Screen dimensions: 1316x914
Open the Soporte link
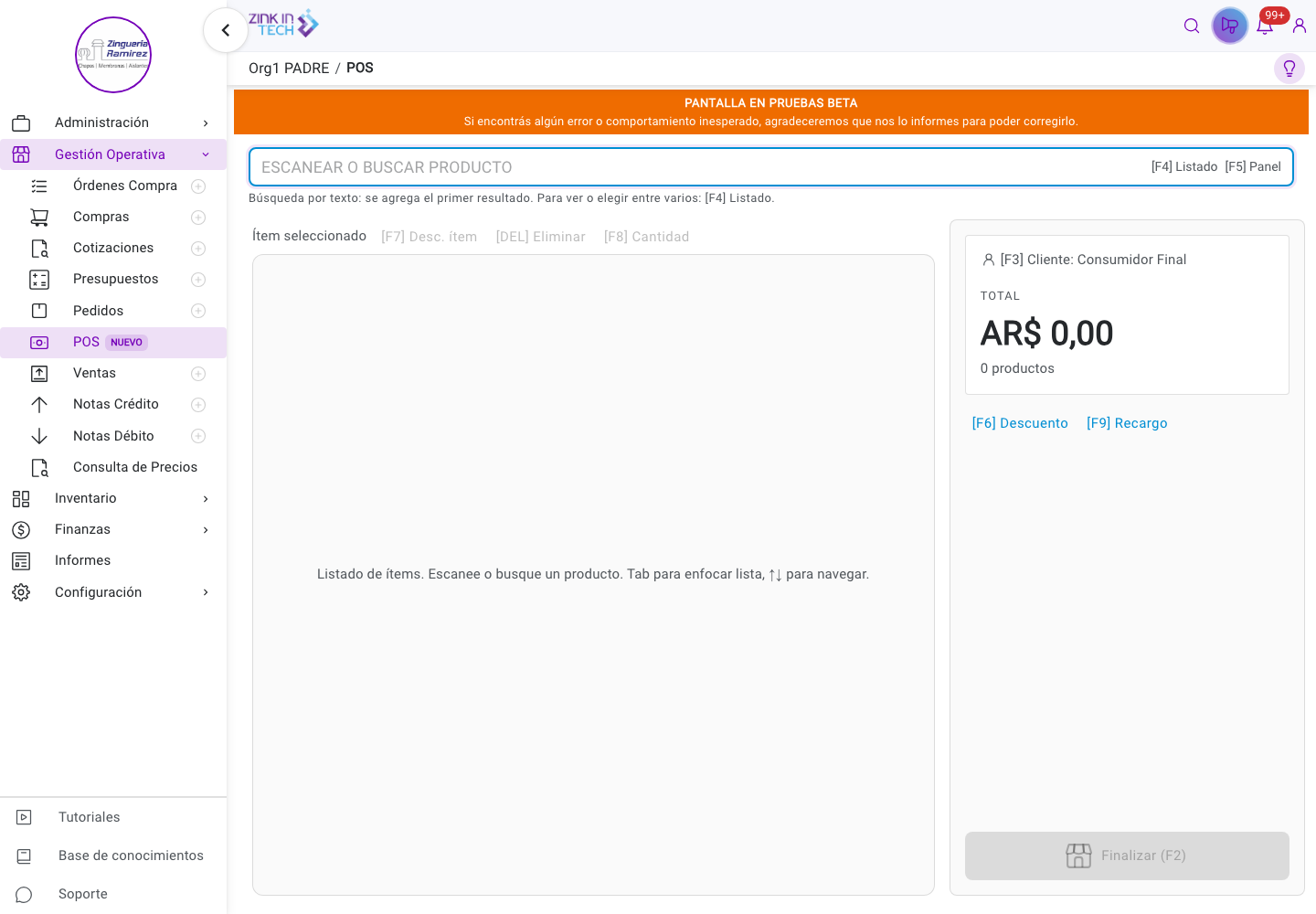[83, 894]
